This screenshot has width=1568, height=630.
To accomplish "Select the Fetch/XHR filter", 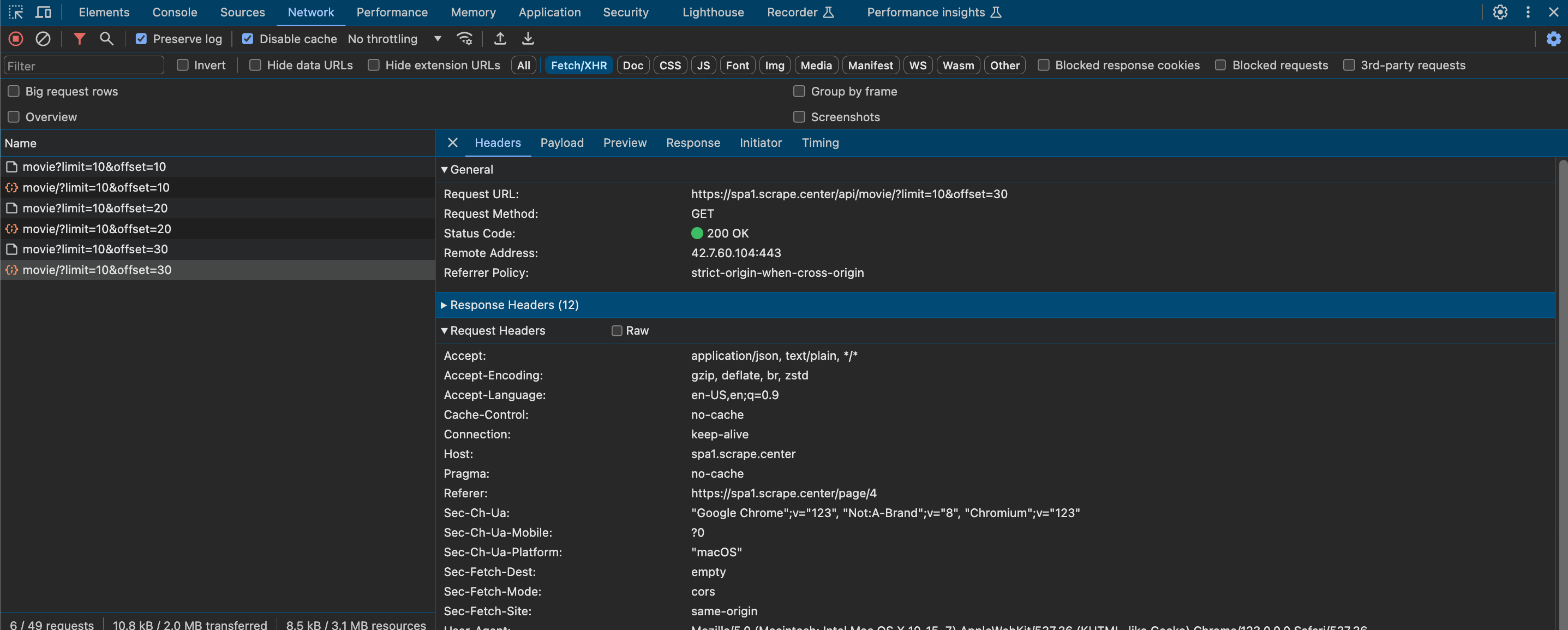I will (578, 65).
